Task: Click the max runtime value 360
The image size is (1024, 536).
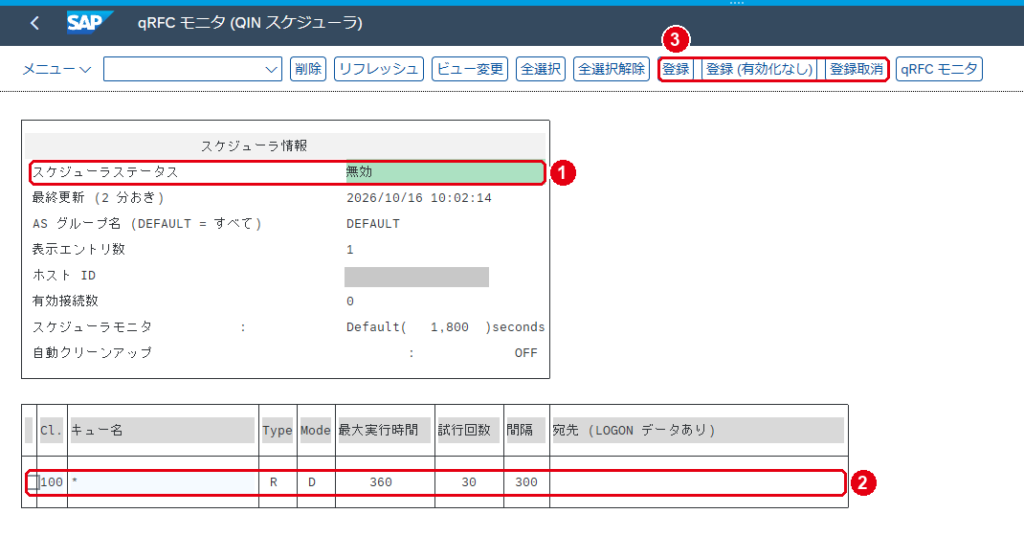Action: (x=381, y=482)
